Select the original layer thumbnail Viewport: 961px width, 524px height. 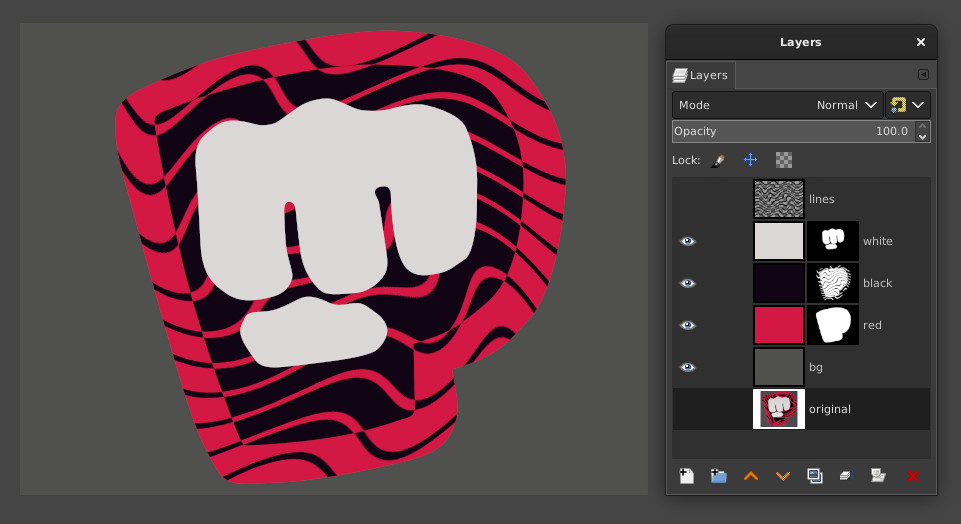[778, 409]
